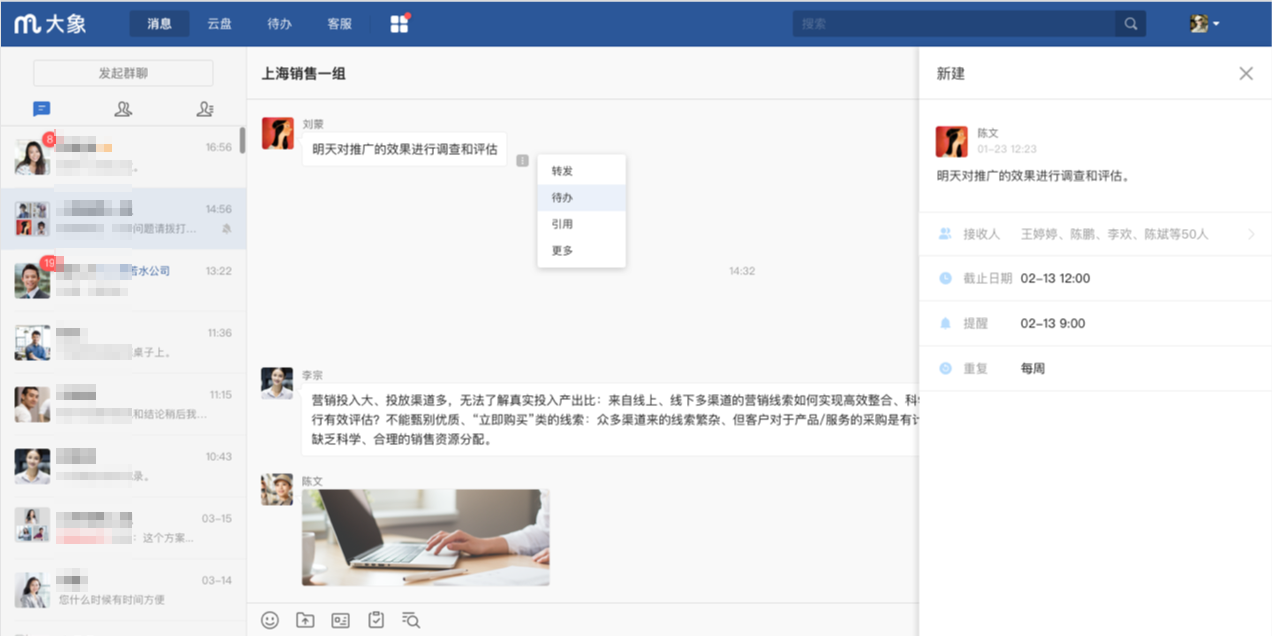This screenshot has width=1272, height=636.
Task: Open conversation from 11:15
Action: (123, 405)
